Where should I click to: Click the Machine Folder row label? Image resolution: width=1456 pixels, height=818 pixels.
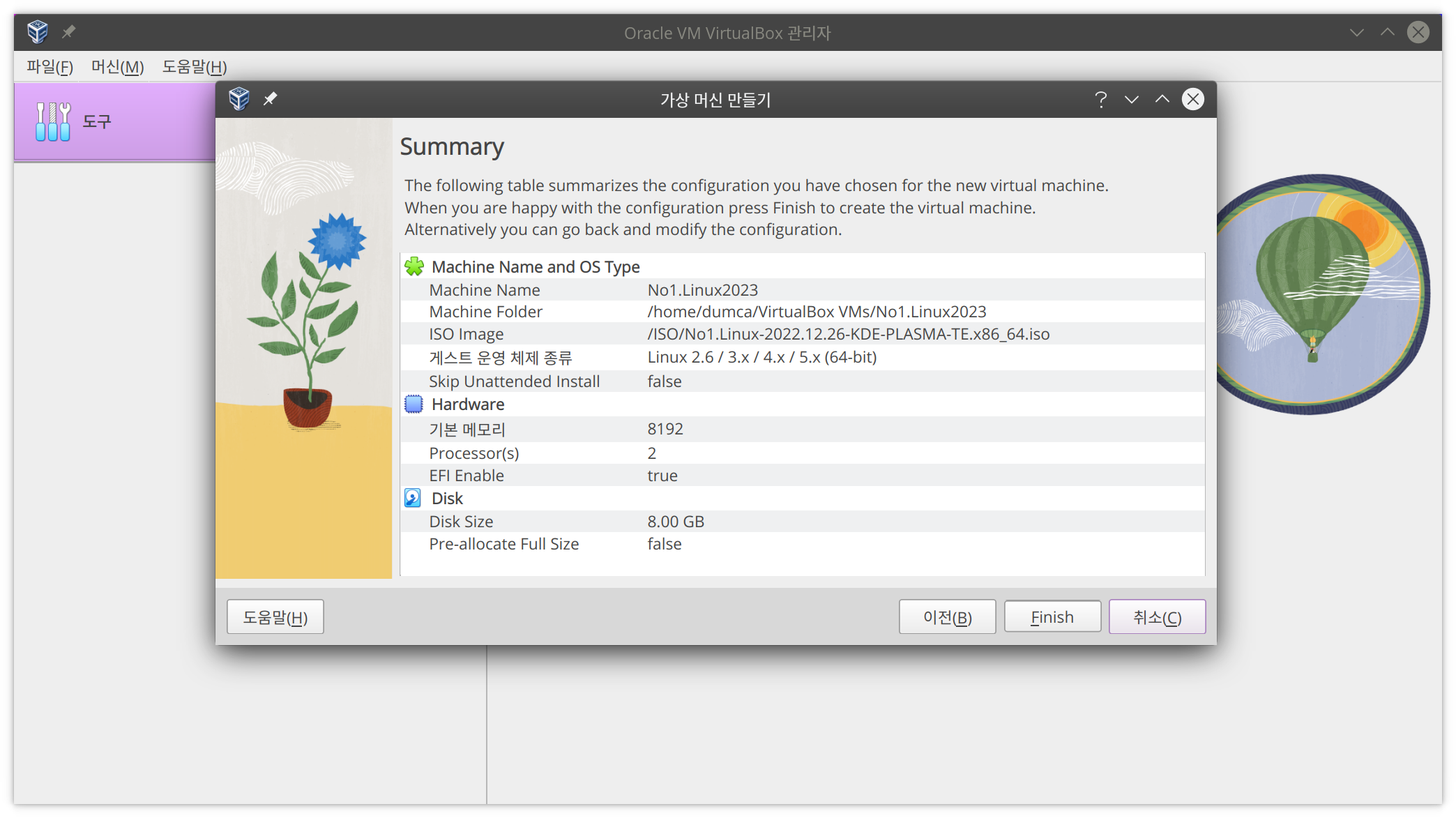coord(486,311)
